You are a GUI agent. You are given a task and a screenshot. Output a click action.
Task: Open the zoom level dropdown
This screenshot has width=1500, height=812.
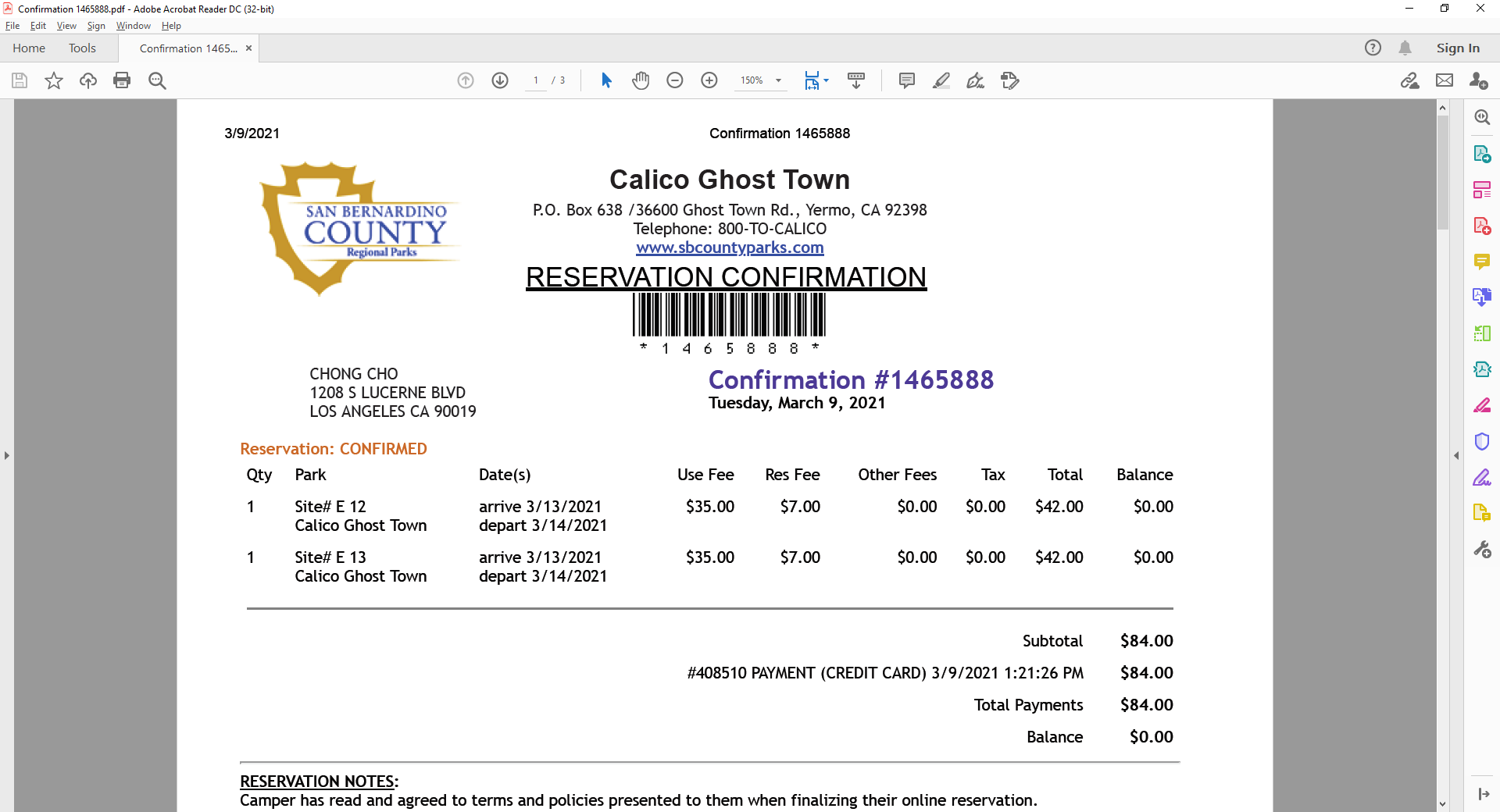click(x=778, y=80)
